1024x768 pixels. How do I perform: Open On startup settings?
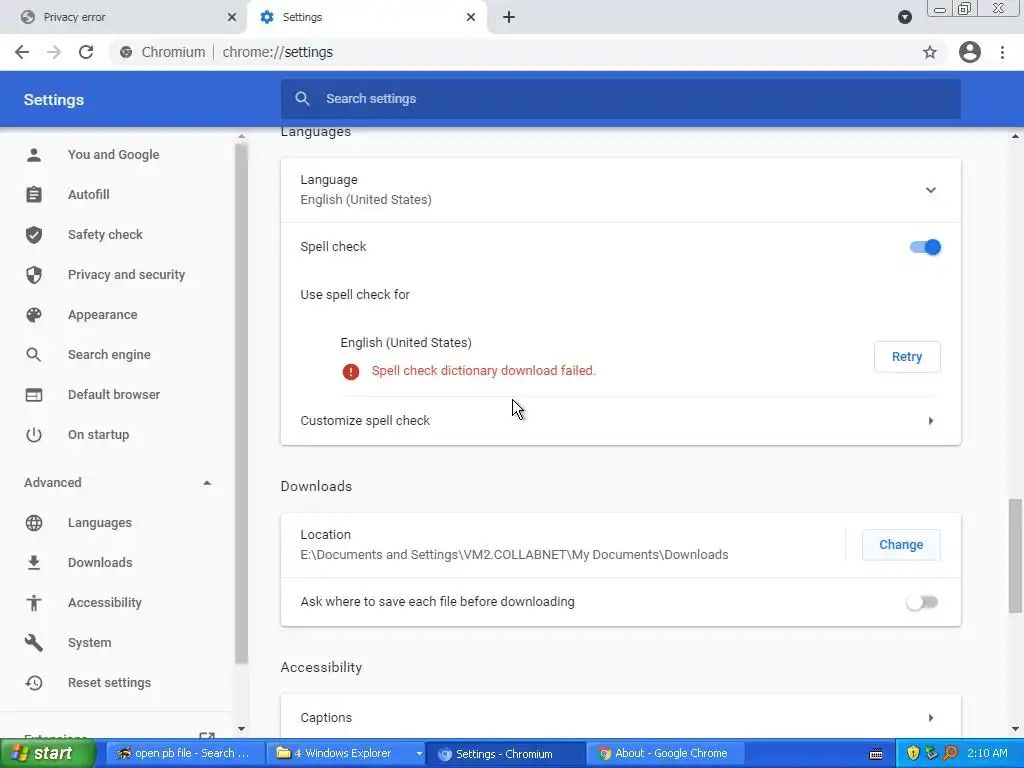(99, 434)
